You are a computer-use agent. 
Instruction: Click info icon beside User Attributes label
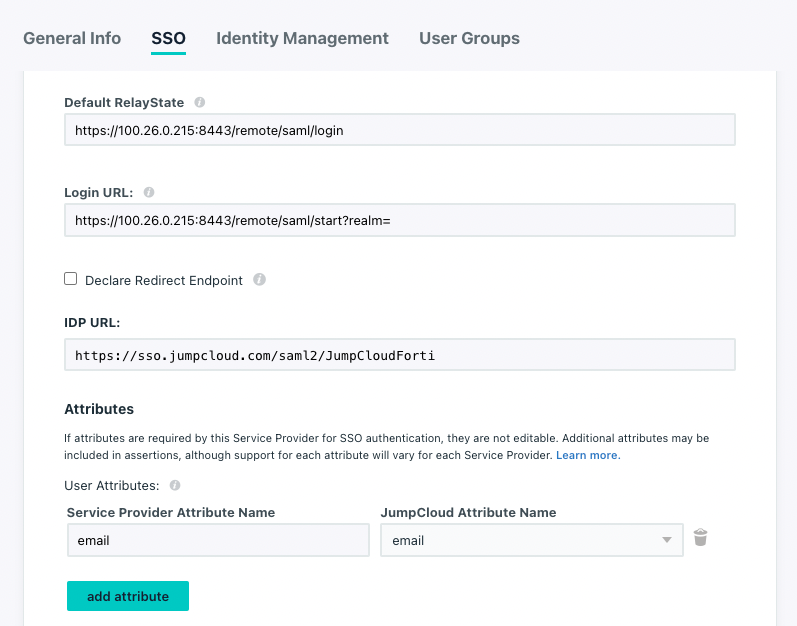pos(175,485)
